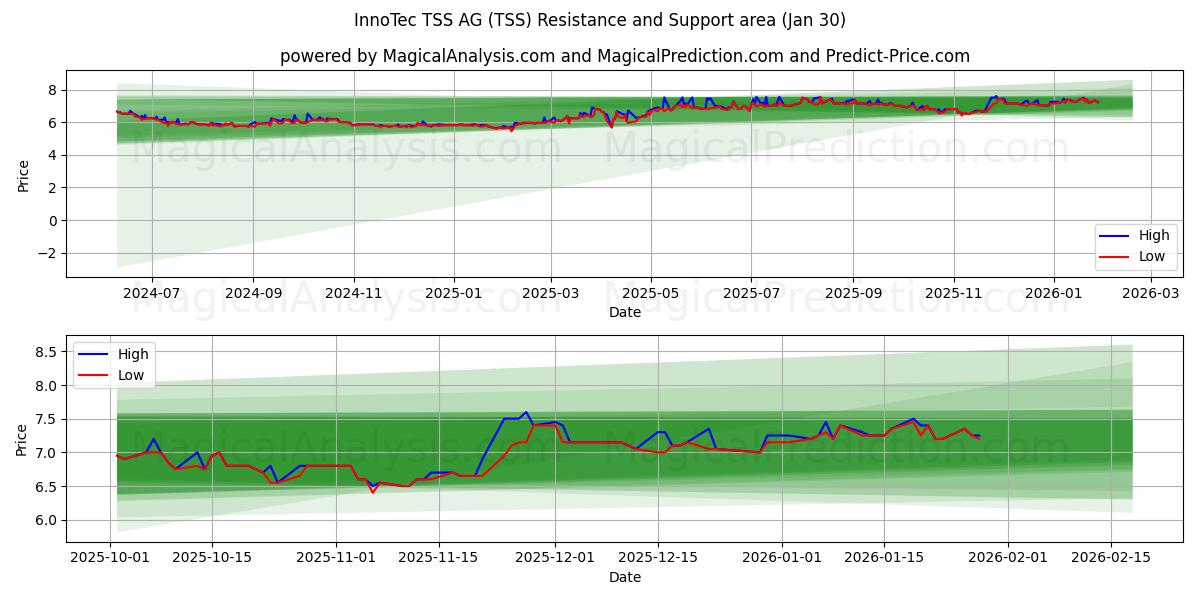Click the '7.5' y-axis tick of the bottom chart
This screenshot has width=1200, height=600.
pos(48,419)
